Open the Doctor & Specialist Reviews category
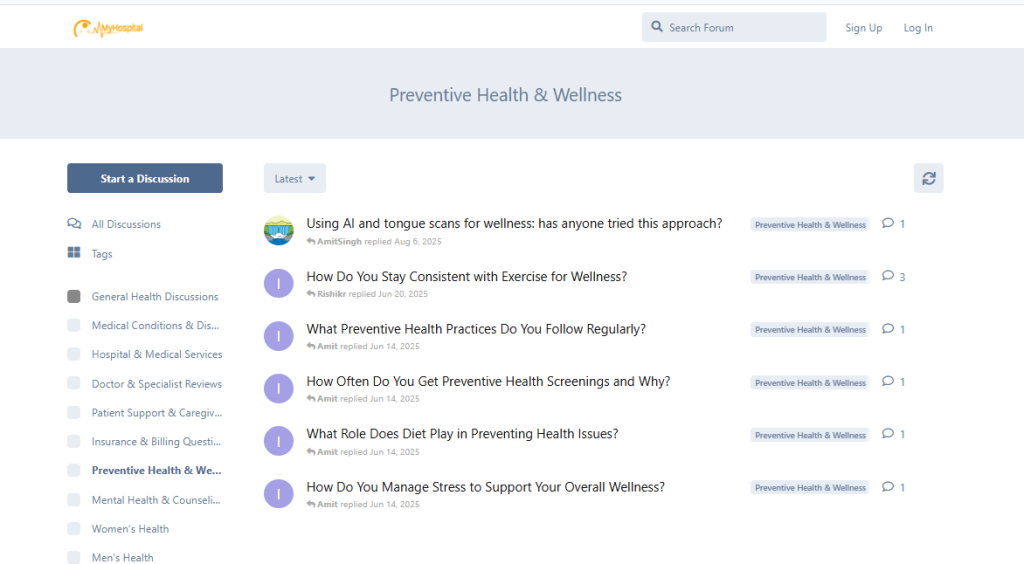This screenshot has height=564, width=1024. click(157, 384)
